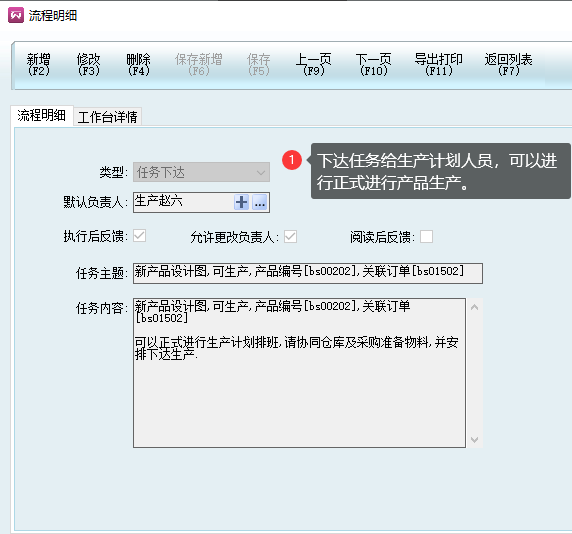Switch to the 工作台详情 tab
The image size is (572, 534).
[107, 117]
